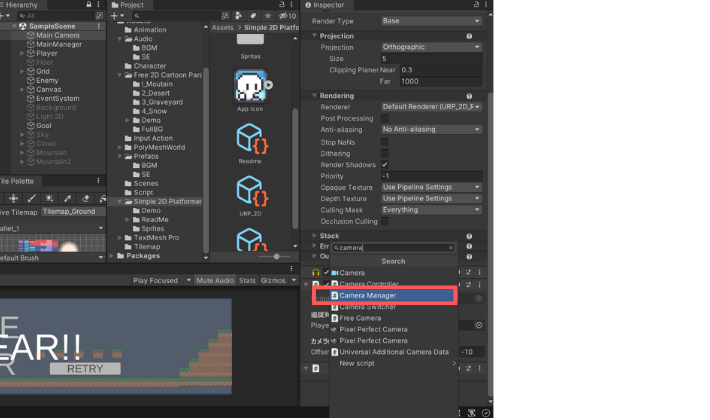Open the App Icon asset thumbnail
Viewport: 710px width, 420px height.
coord(251,86)
